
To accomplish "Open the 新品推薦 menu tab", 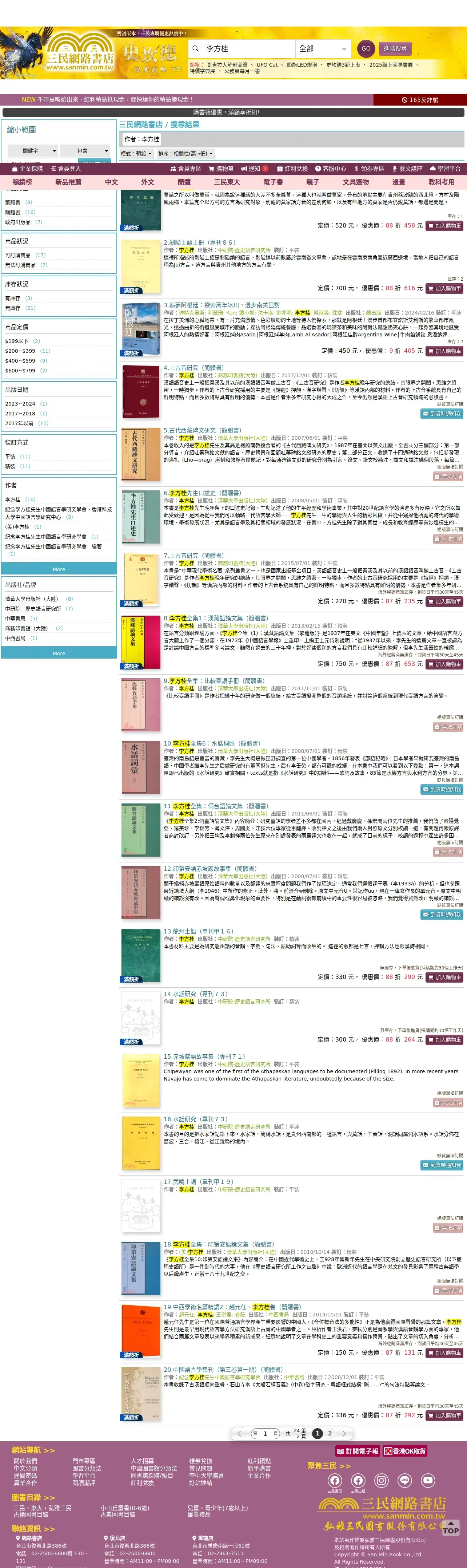I will (x=68, y=182).
